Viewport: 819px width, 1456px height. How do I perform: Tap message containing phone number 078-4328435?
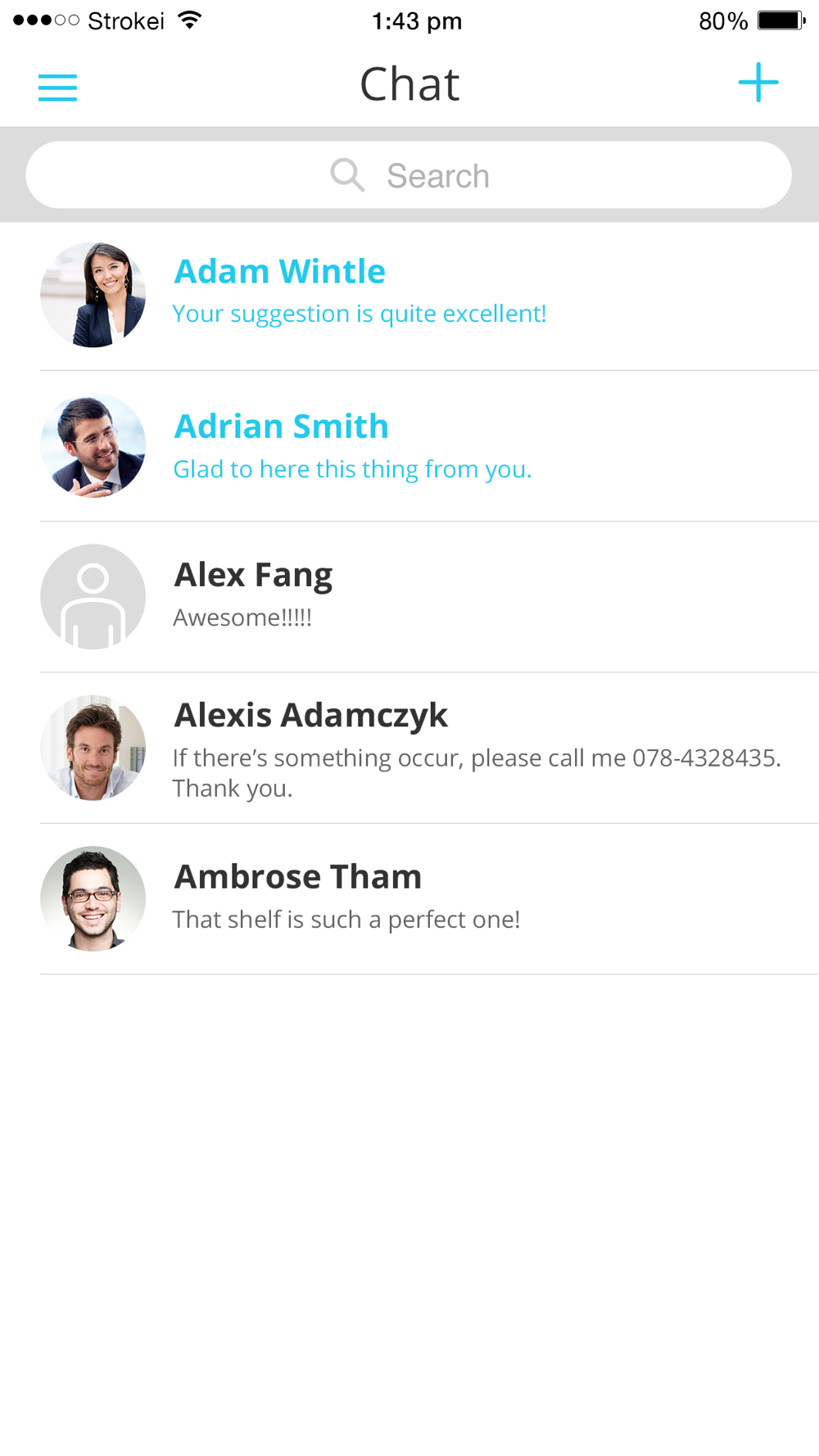point(475,772)
